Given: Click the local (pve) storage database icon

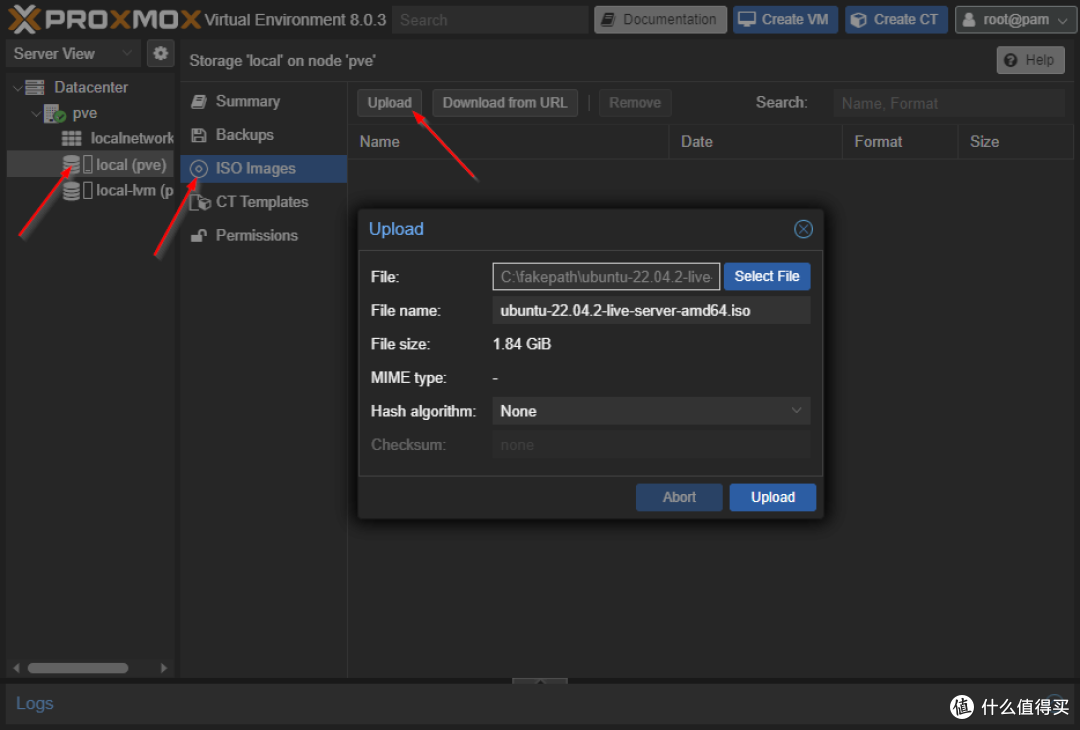Looking at the screenshot, I should [x=71, y=164].
